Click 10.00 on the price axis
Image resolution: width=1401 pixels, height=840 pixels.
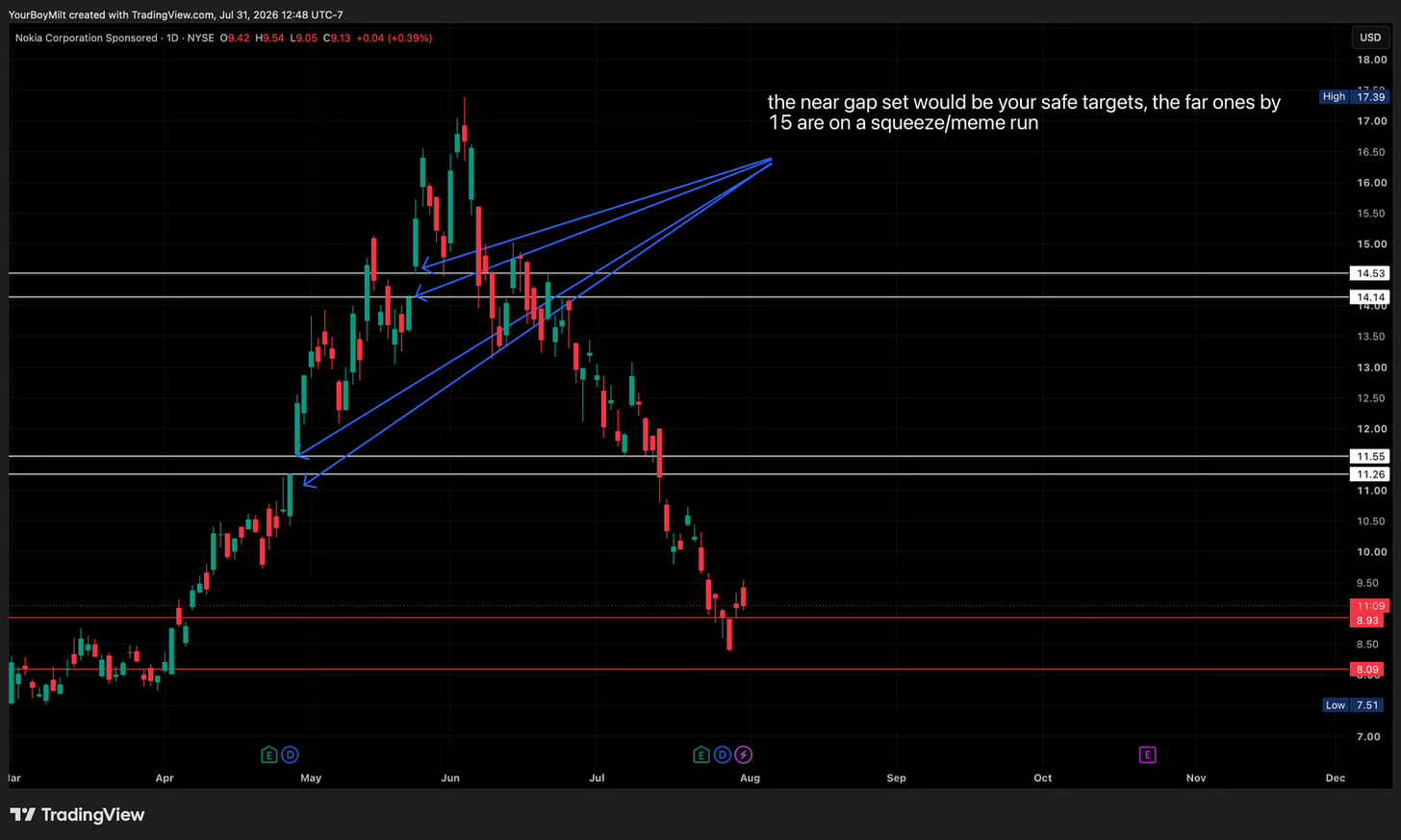coord(1372,552)
